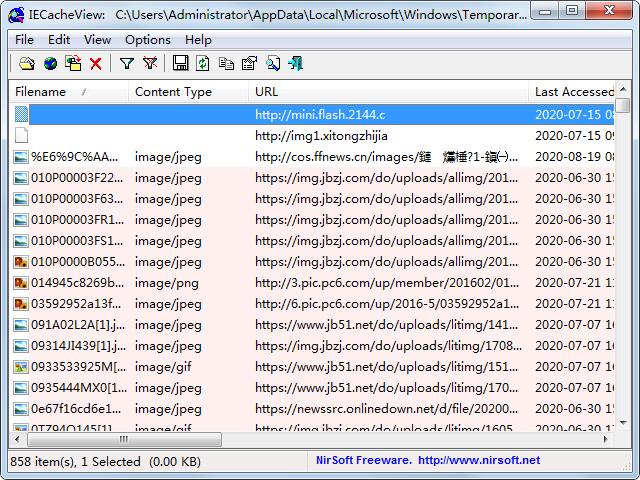Image resolution: width=640 pixels, height=480 pixels.
Task: Click the vertical scrollbar down arrow
Action: point(623,423)
